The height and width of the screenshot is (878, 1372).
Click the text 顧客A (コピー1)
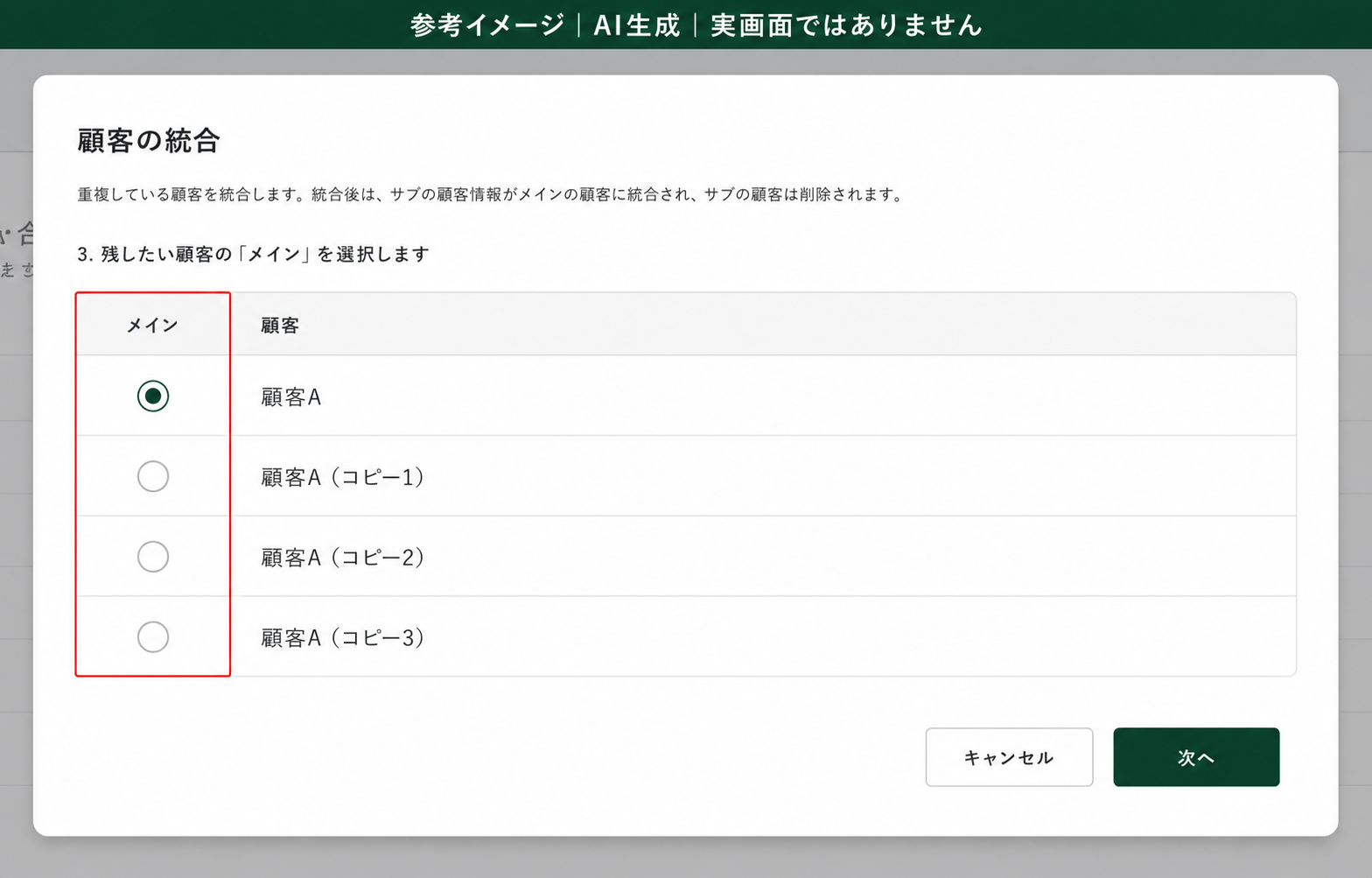tap(343, 477)
